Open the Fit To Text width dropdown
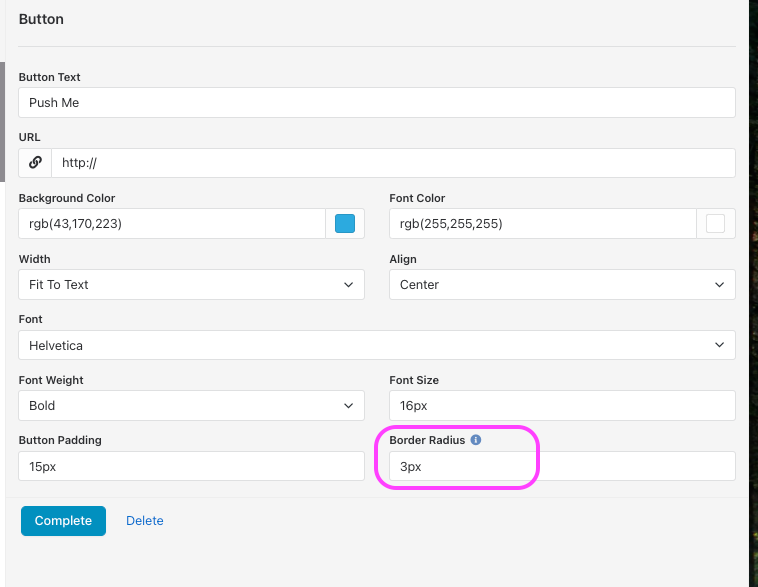This screenshot has height=587, width=758. coord(191,284)
